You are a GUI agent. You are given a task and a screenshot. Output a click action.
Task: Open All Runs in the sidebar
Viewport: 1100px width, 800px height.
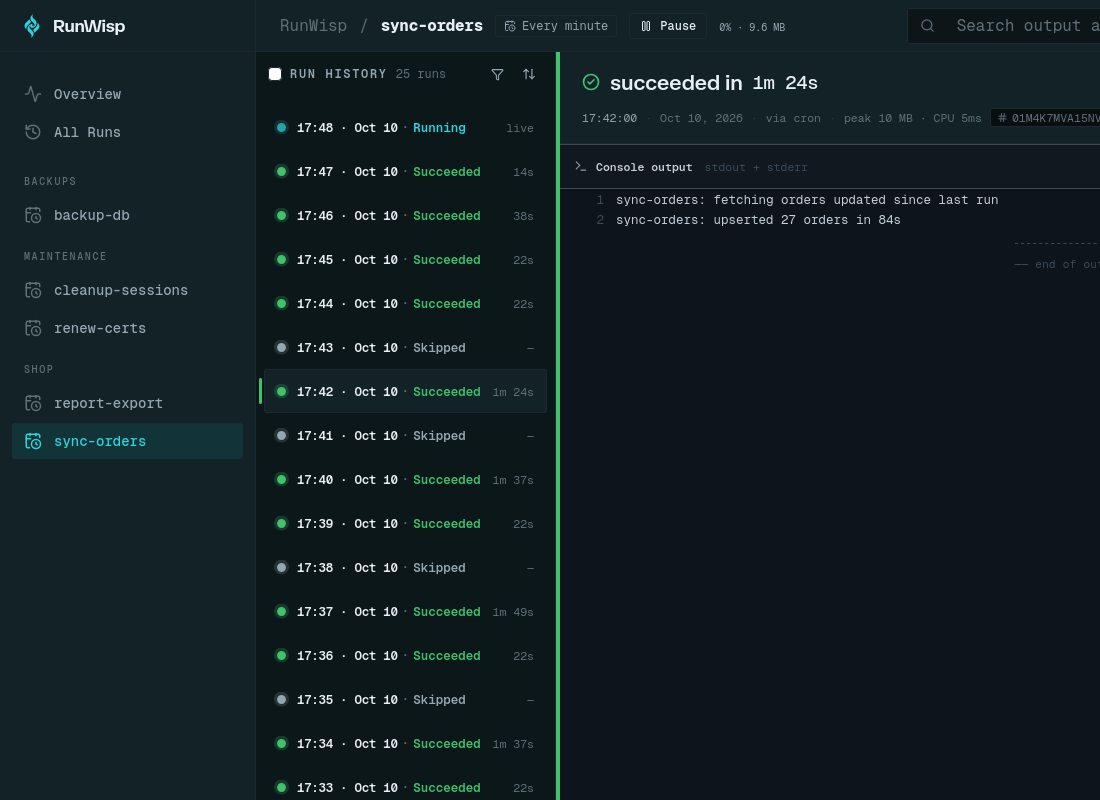128,132
